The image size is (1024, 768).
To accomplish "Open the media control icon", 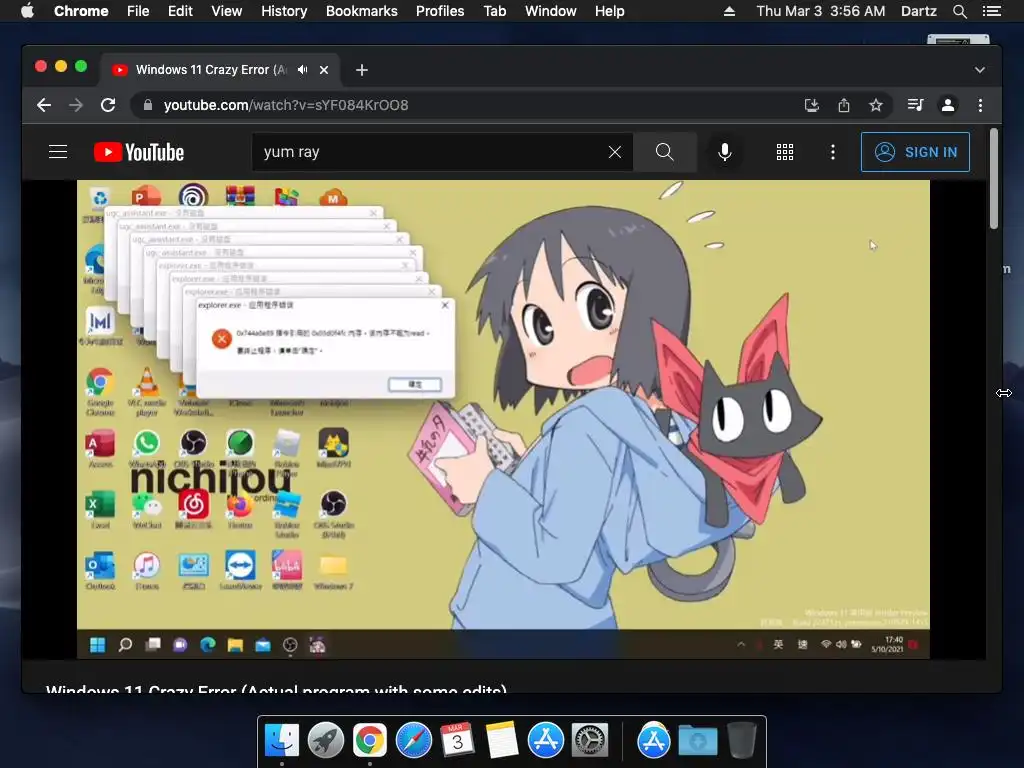I will click(x=916, y=105).
